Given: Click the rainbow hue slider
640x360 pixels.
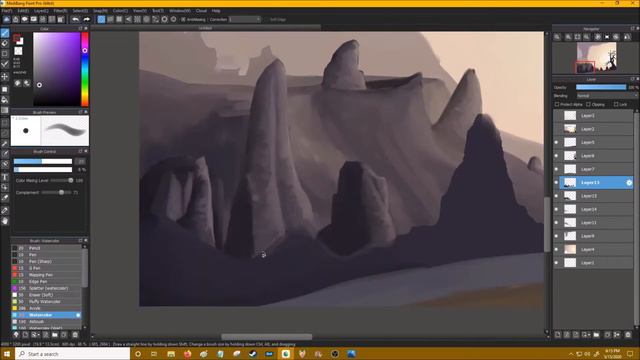Looking at the screenshot, I should click(x=84, y=69).
